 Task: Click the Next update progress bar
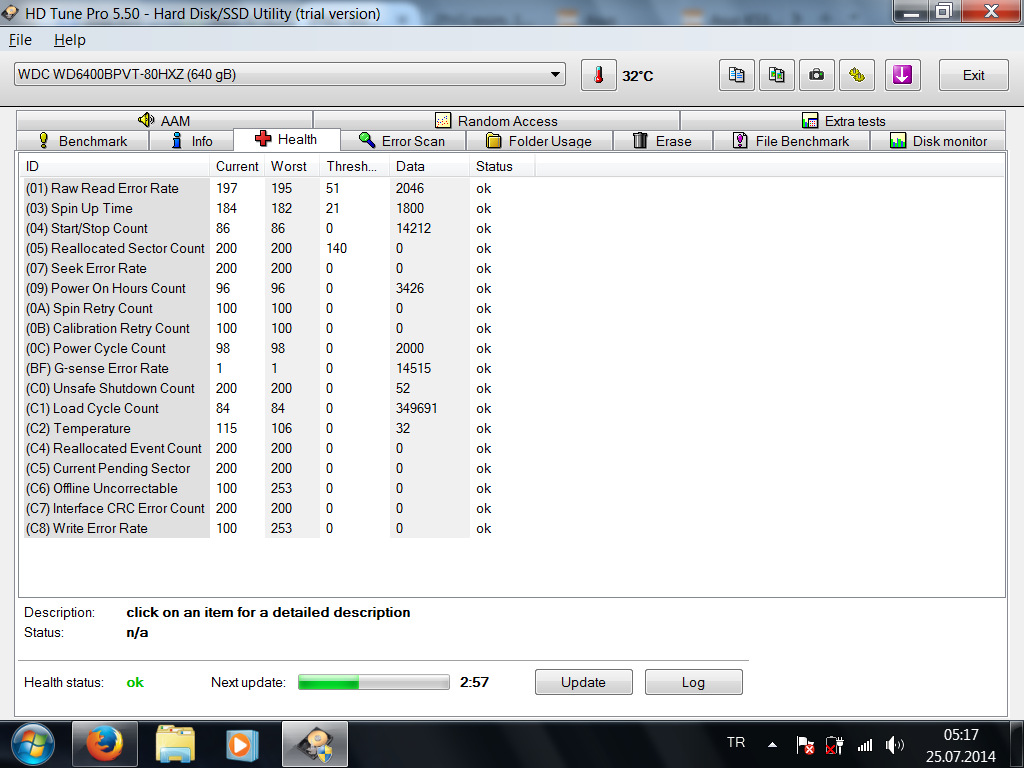[374, 682]
